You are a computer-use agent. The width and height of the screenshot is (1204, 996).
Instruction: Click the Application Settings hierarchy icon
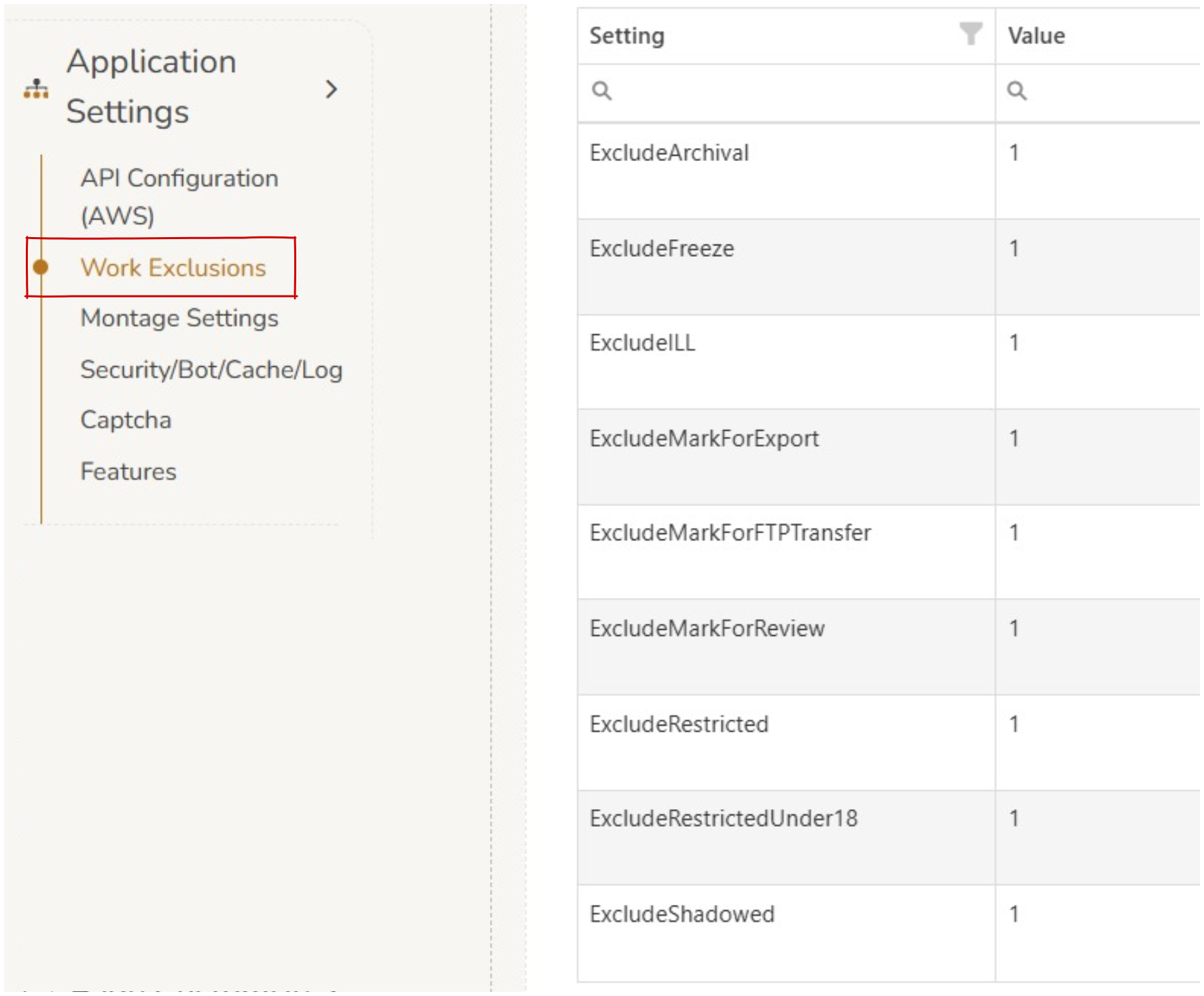coord(36,89)
